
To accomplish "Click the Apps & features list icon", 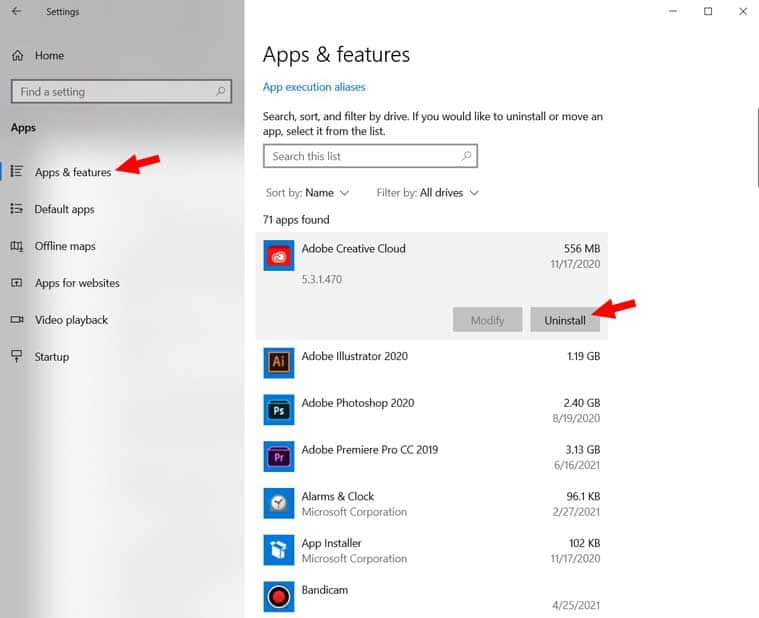I will (x=17, y=171).
